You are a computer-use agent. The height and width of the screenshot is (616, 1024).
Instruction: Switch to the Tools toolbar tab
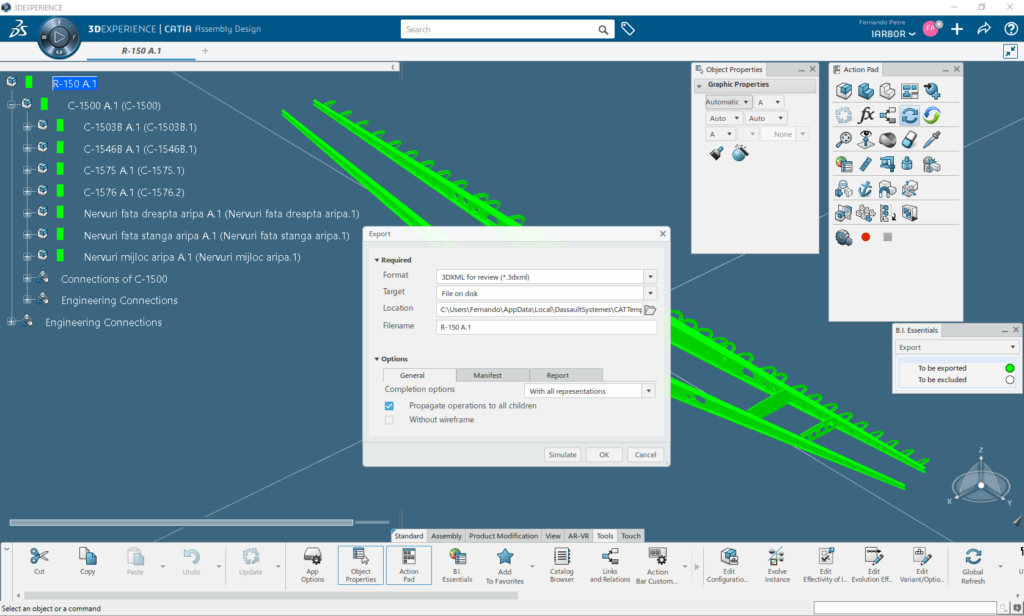click(x=605, y=536)
